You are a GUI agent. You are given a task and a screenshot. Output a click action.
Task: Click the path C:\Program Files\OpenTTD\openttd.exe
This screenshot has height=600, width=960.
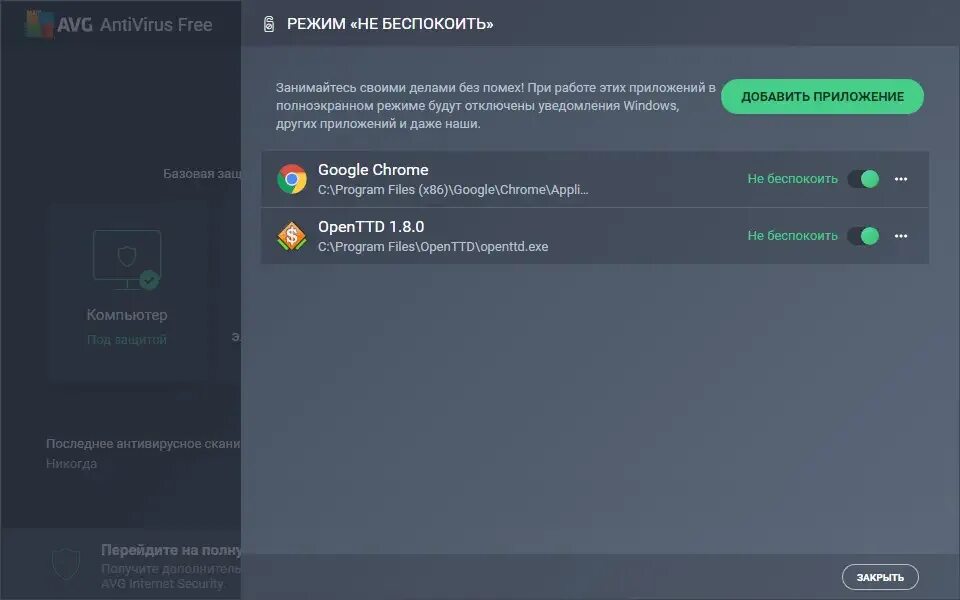pos(433,247)
